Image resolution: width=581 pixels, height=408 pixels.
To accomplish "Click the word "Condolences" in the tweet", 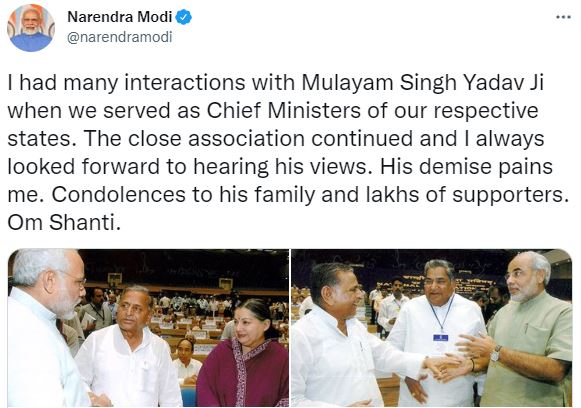I will tap(118, 195).
